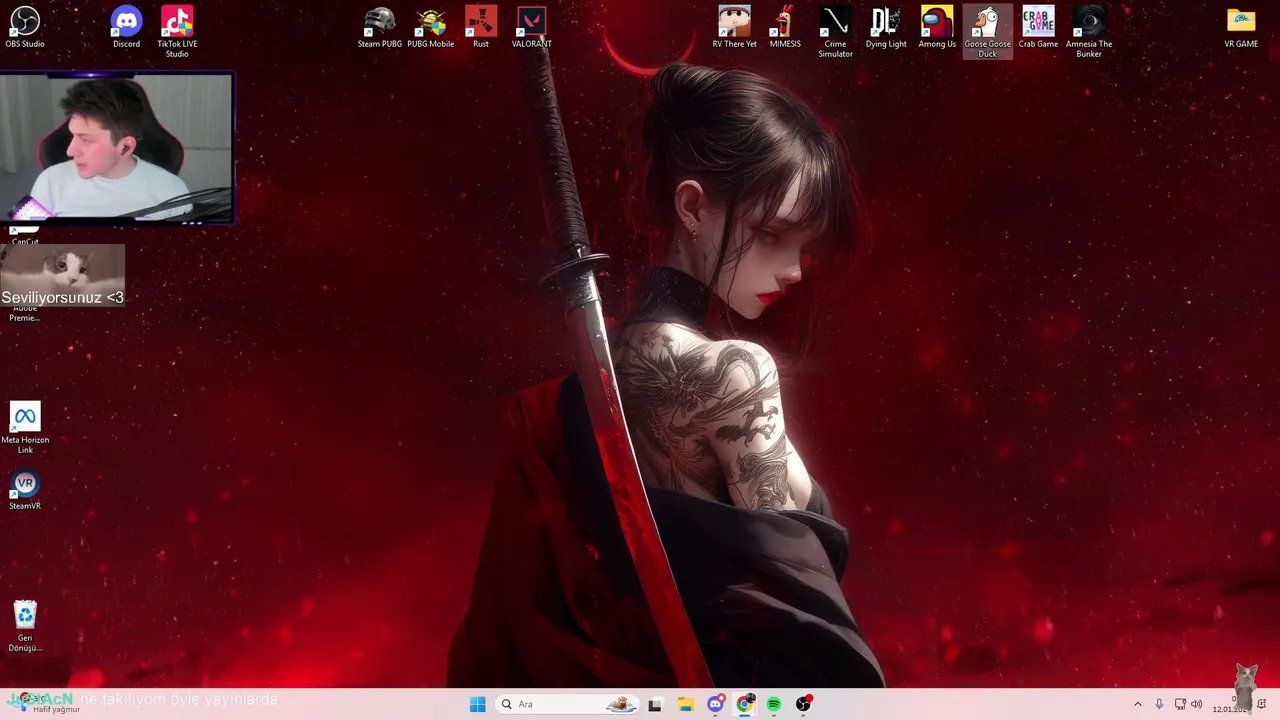Select the Amnesia The Bunker shortcut

pyautogui.click(x=1089, y=32)
